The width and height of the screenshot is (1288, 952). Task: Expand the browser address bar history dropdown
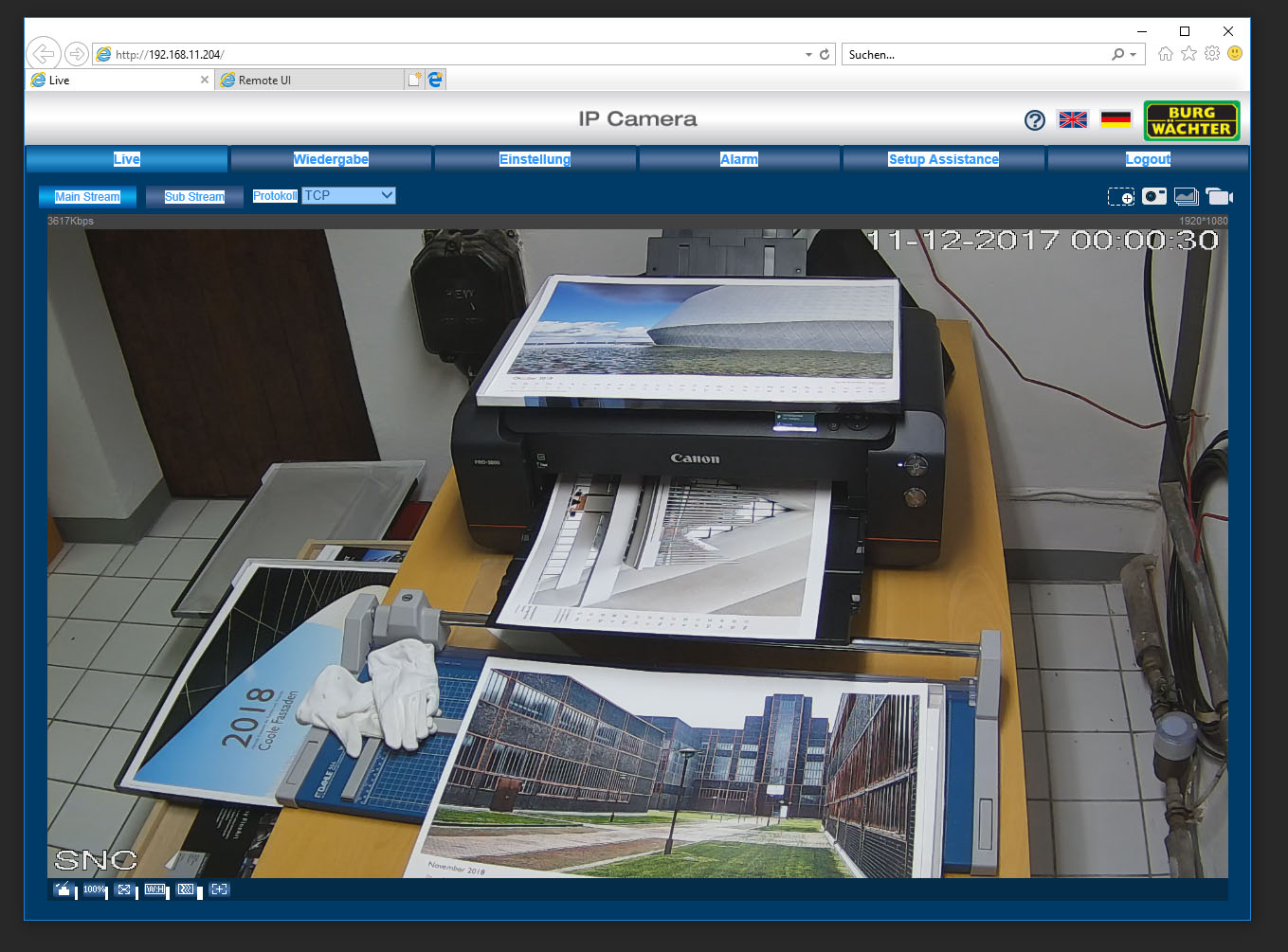(x=808, y=55)
